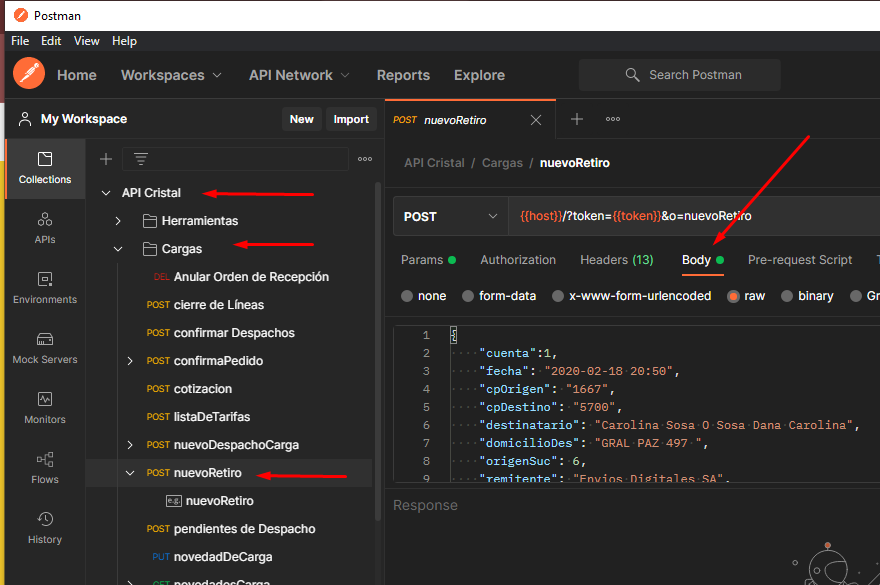
Task: Click the Cargas folder icon
Action: point(150,249)
